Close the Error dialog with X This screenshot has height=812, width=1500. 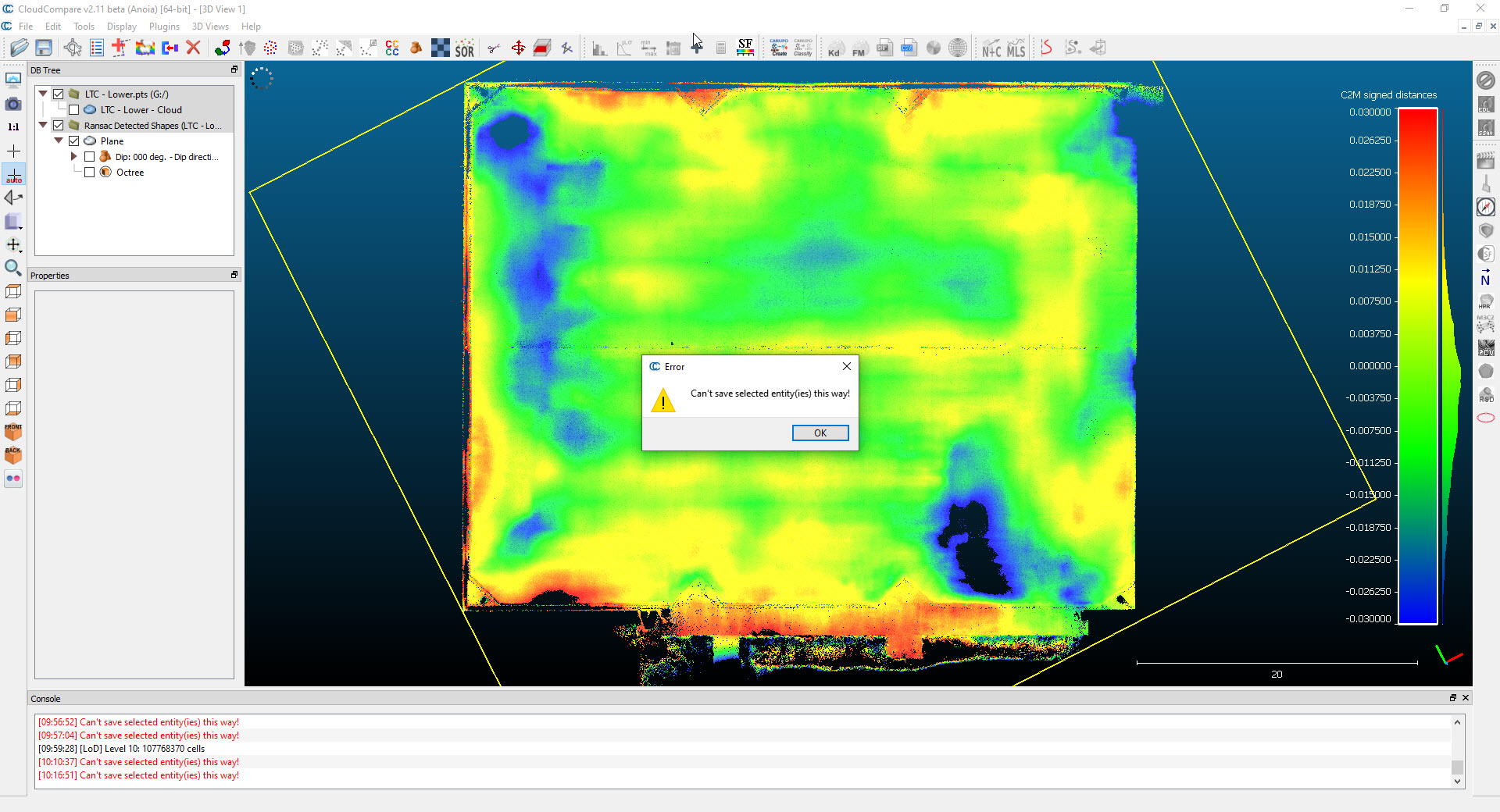[x=846, y=366]
